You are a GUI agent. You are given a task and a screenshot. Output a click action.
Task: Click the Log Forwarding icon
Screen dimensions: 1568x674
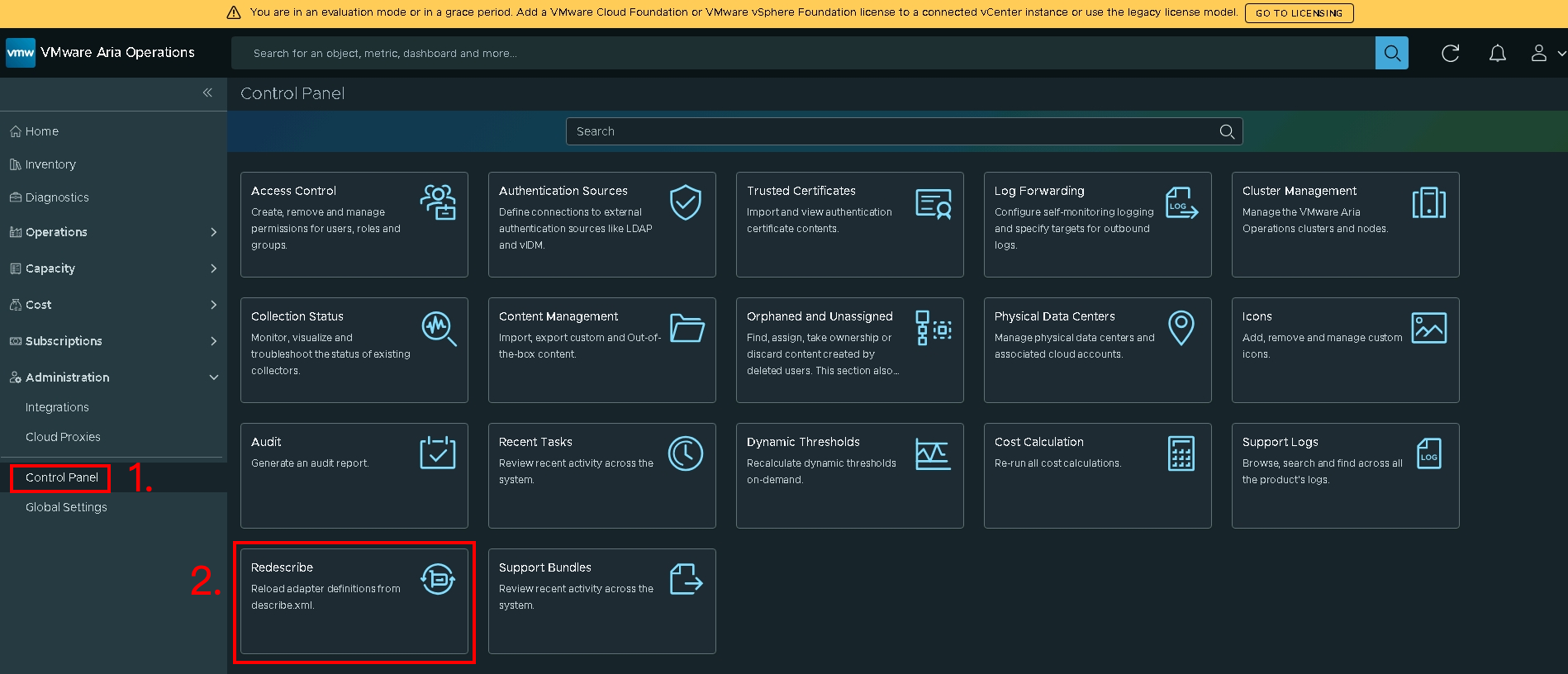[x=1181, y=202]
